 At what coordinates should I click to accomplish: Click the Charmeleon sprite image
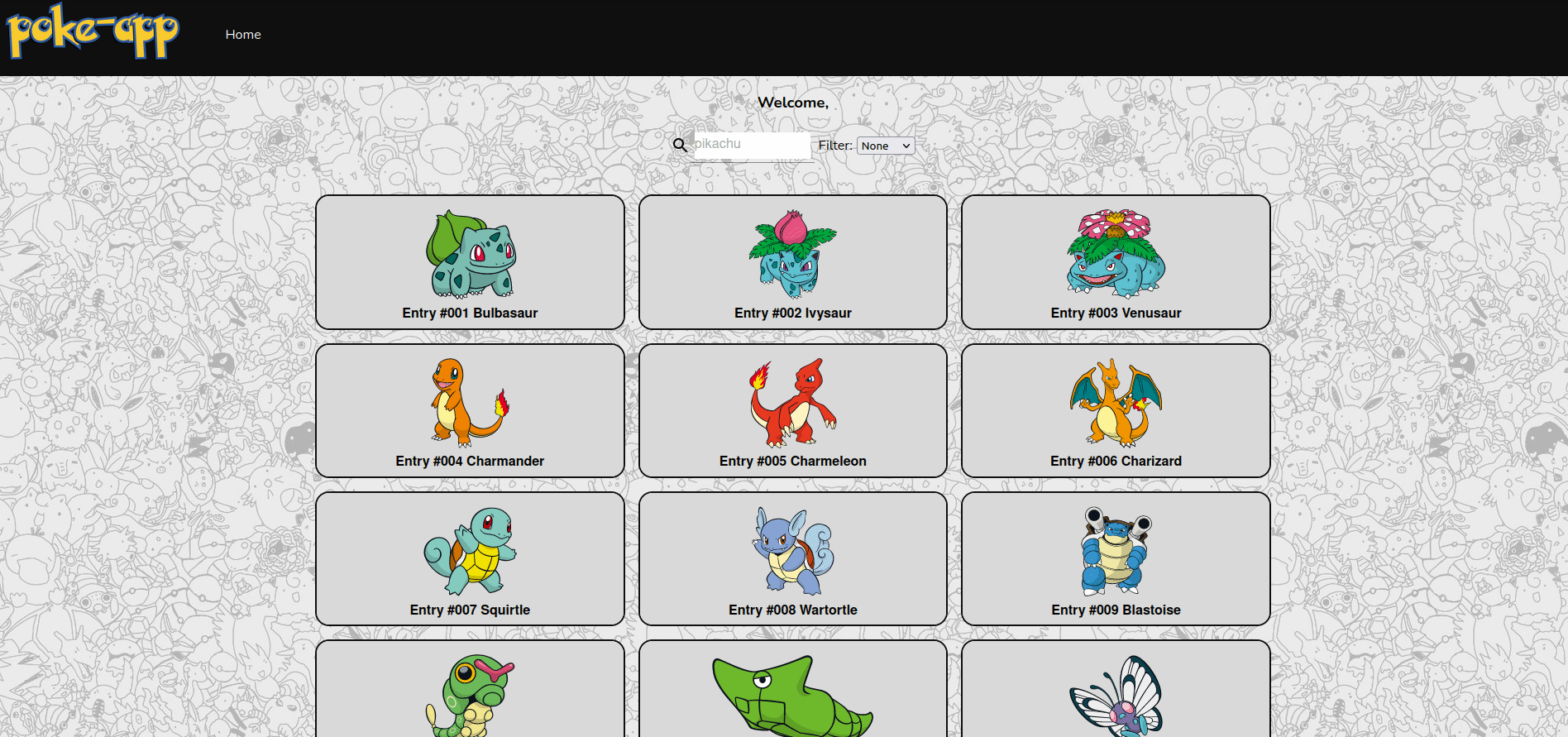[x=793, y=402]
